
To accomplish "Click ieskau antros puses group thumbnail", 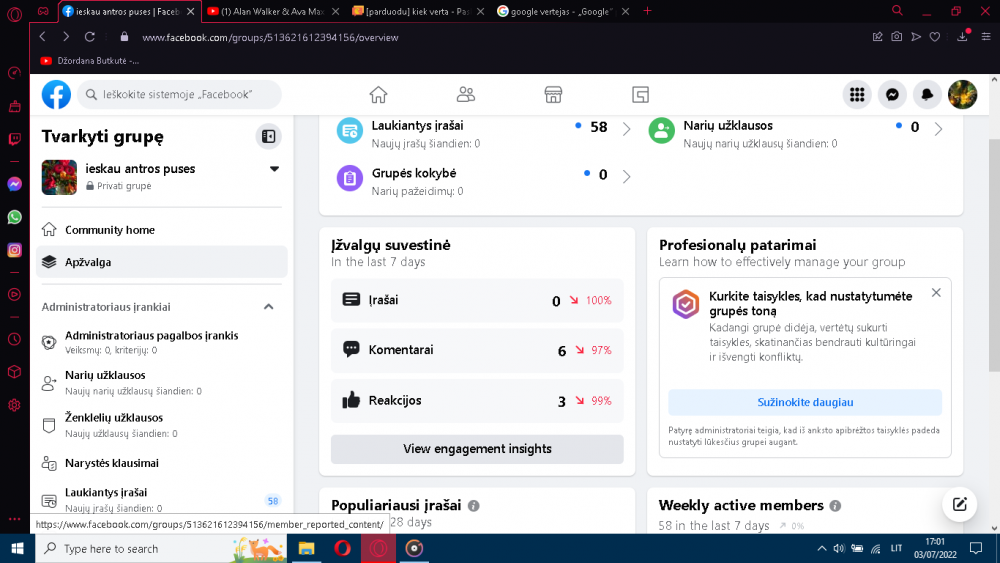I will (x=59, y=177).
